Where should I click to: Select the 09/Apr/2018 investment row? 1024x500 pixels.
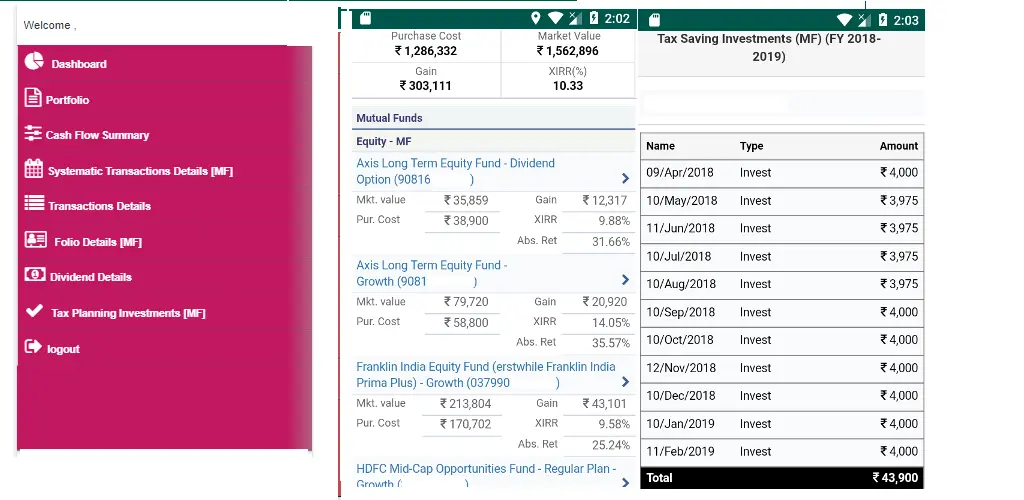click(782, 173)
